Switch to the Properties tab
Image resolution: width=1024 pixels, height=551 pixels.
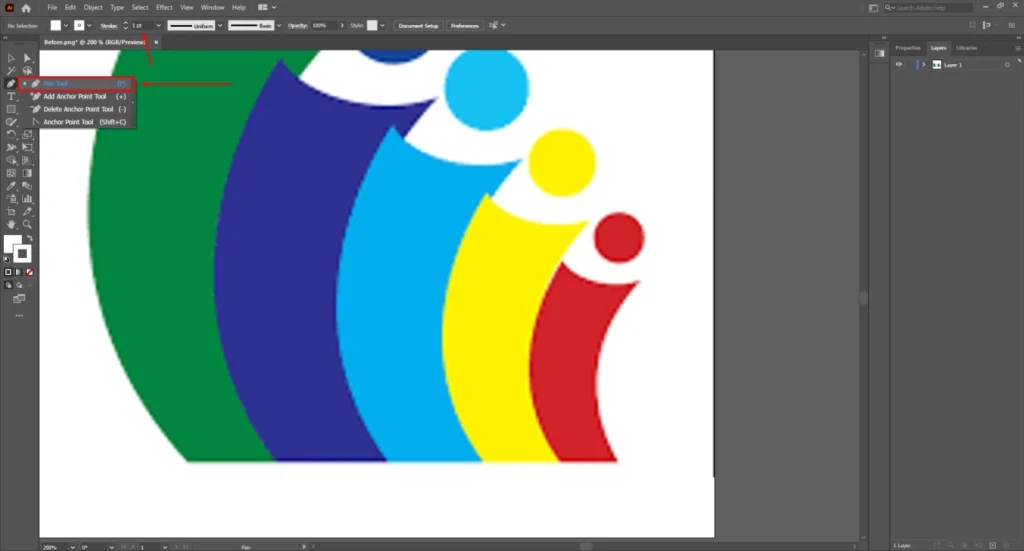coord(907,48)
